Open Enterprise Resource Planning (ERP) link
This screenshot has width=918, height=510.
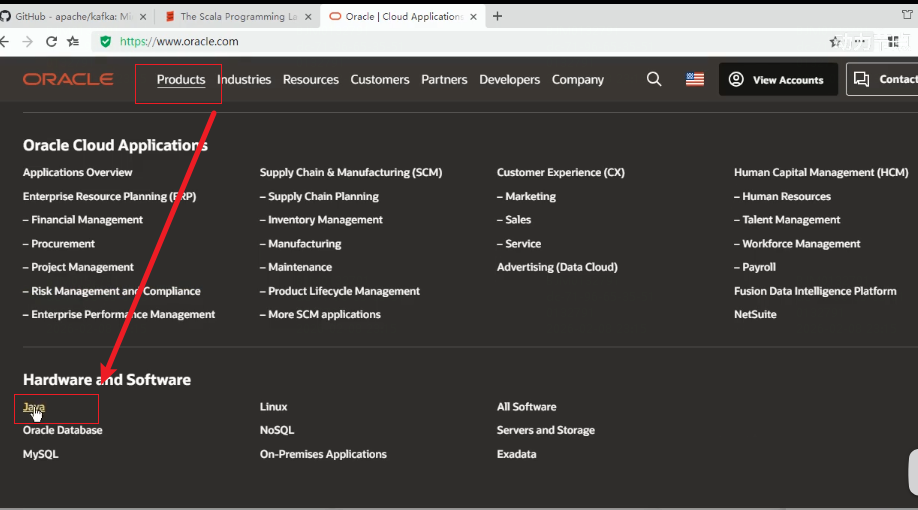[109, 196]
